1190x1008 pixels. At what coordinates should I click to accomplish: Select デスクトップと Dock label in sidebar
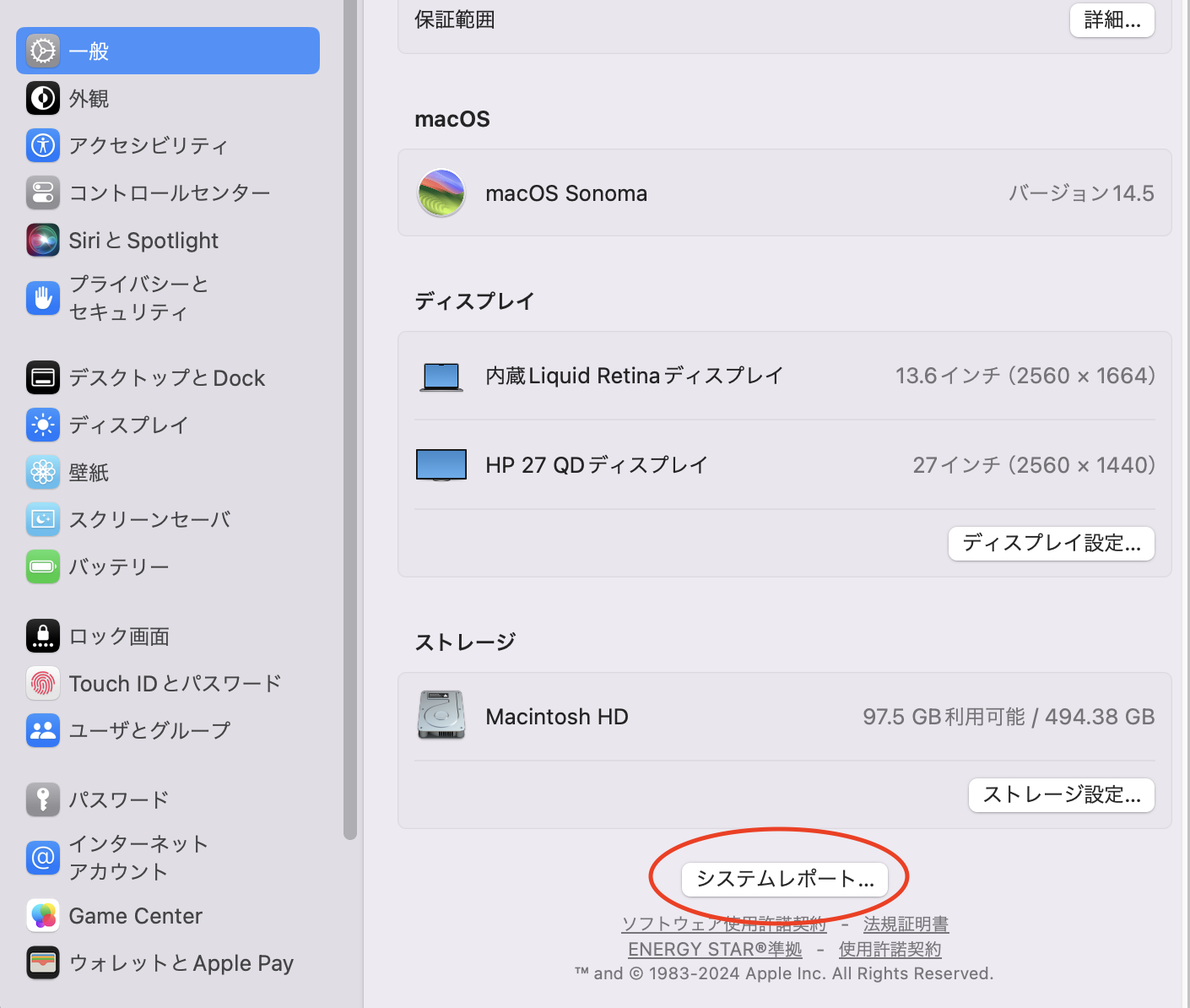(x=166, y=377)
